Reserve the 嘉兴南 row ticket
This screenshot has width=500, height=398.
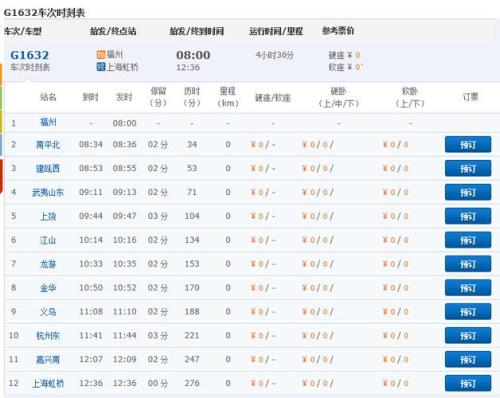(x=468, y=359)
